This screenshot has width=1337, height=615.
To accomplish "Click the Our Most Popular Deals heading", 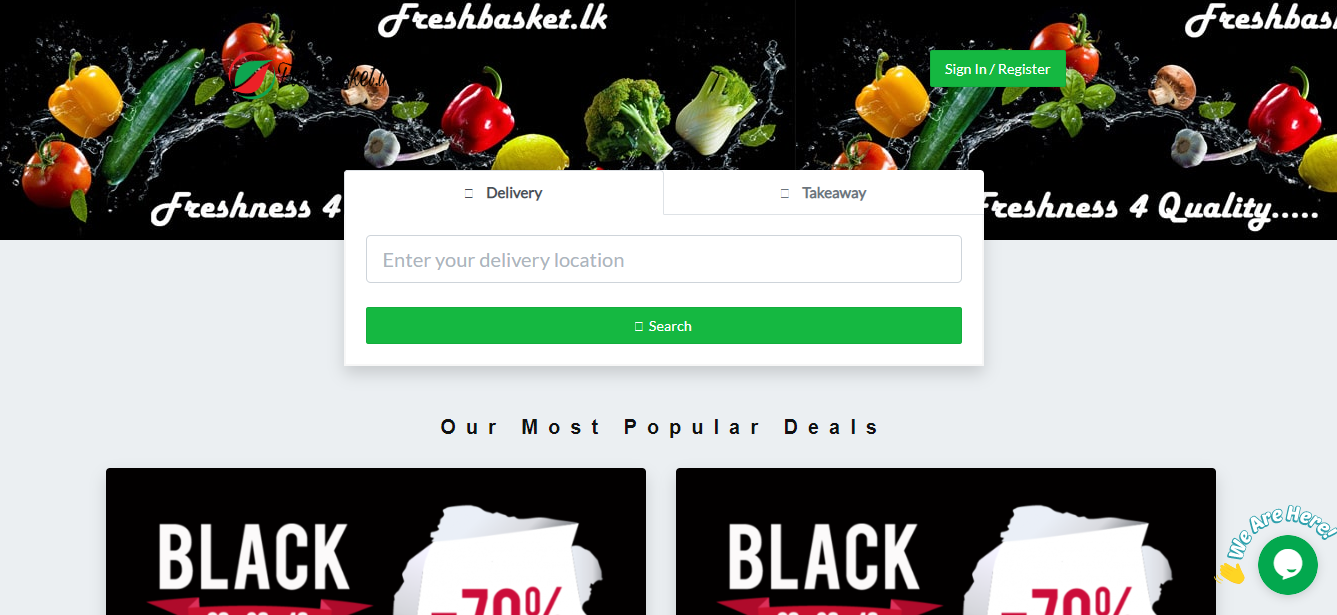I will pyautogui.click(x=661, y=427).
